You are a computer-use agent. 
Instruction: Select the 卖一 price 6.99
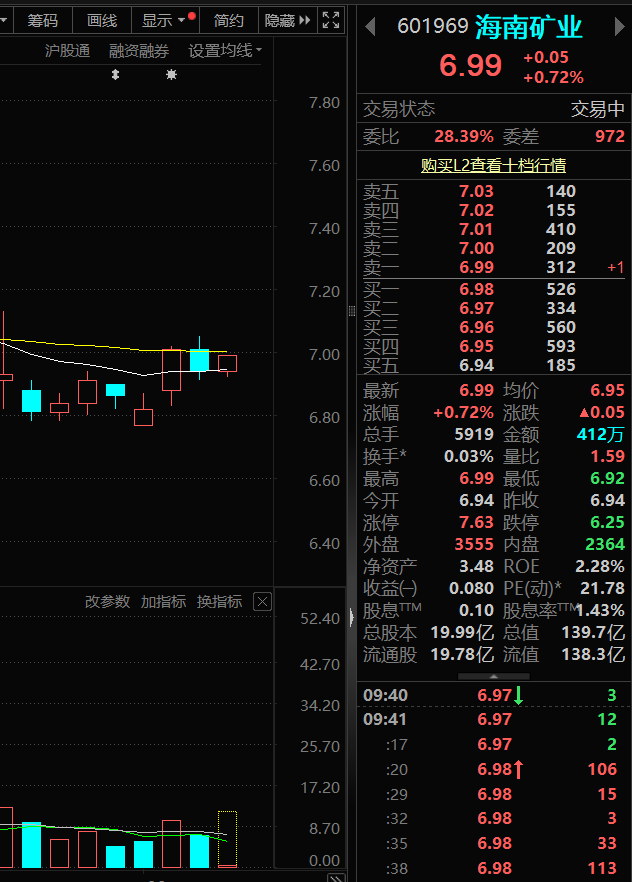(x=476, y=267)
